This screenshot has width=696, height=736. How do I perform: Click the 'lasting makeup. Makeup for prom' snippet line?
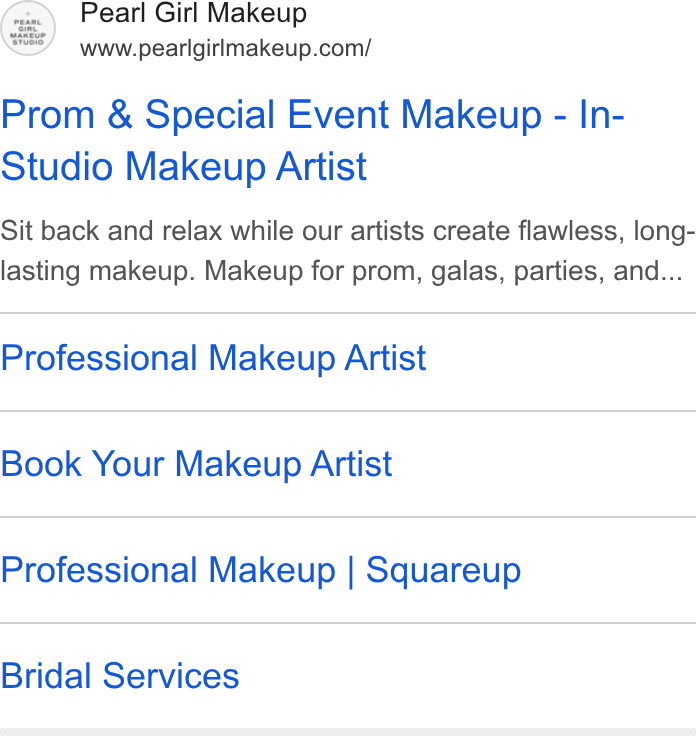342,271
